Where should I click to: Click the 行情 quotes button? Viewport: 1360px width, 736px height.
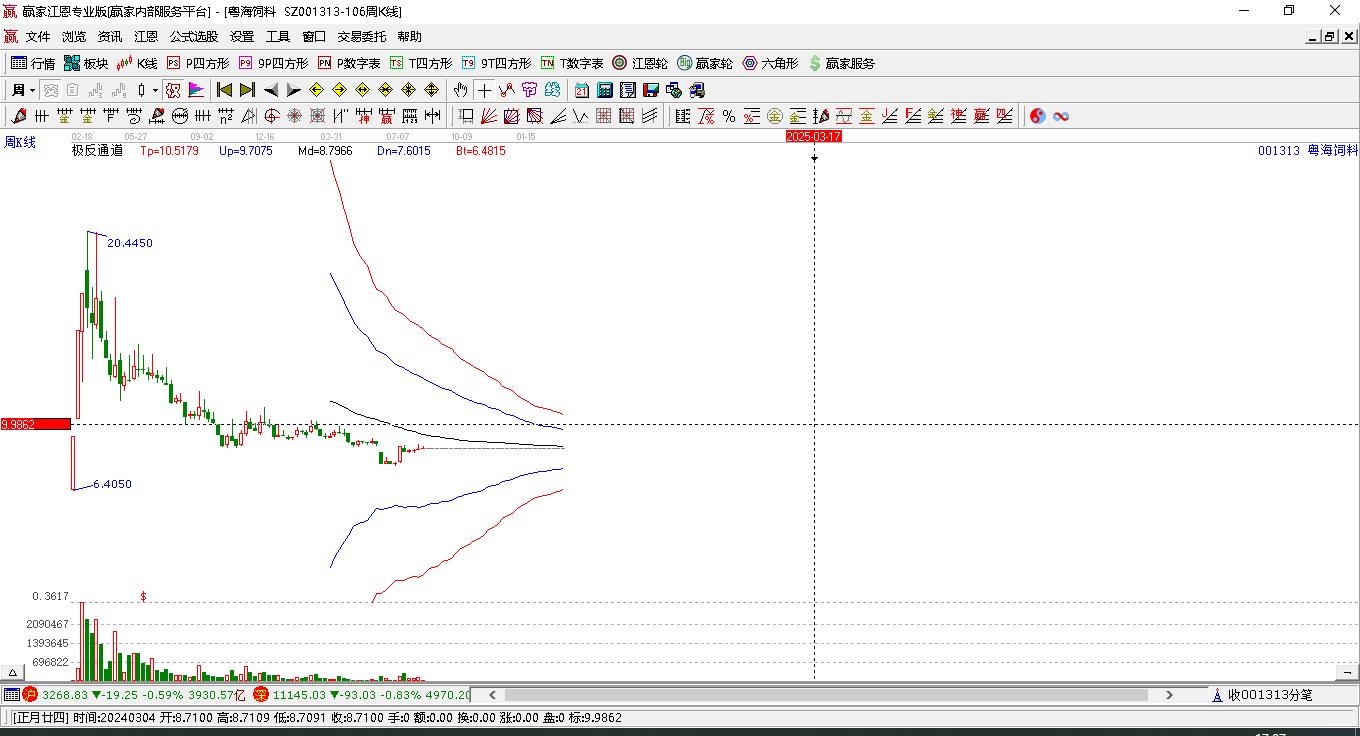33,63
